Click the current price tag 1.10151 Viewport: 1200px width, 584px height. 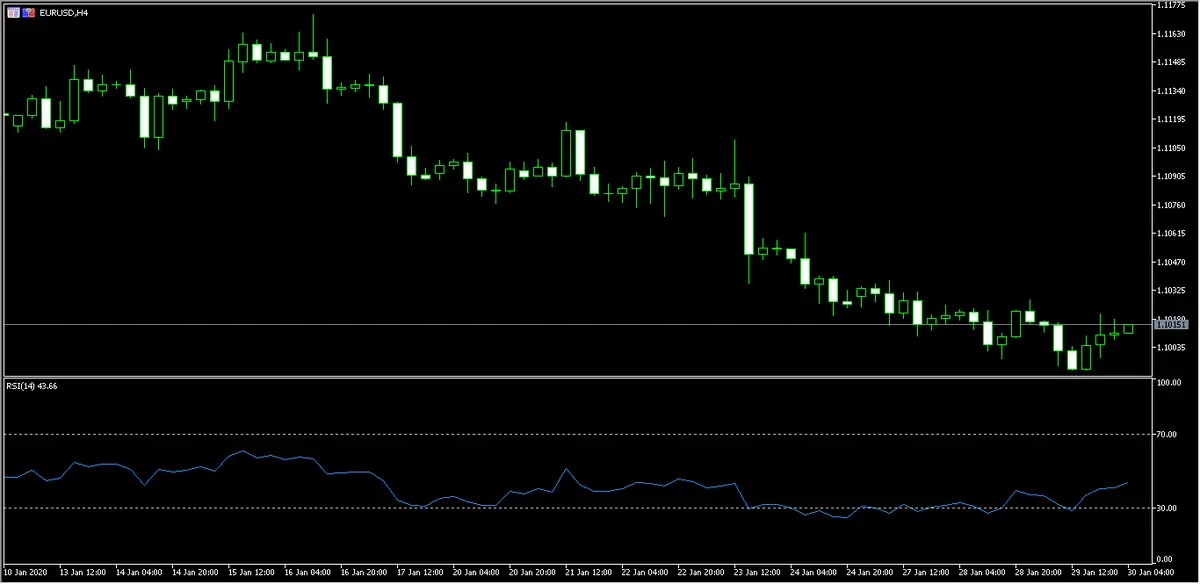(x=1170, y=324)
